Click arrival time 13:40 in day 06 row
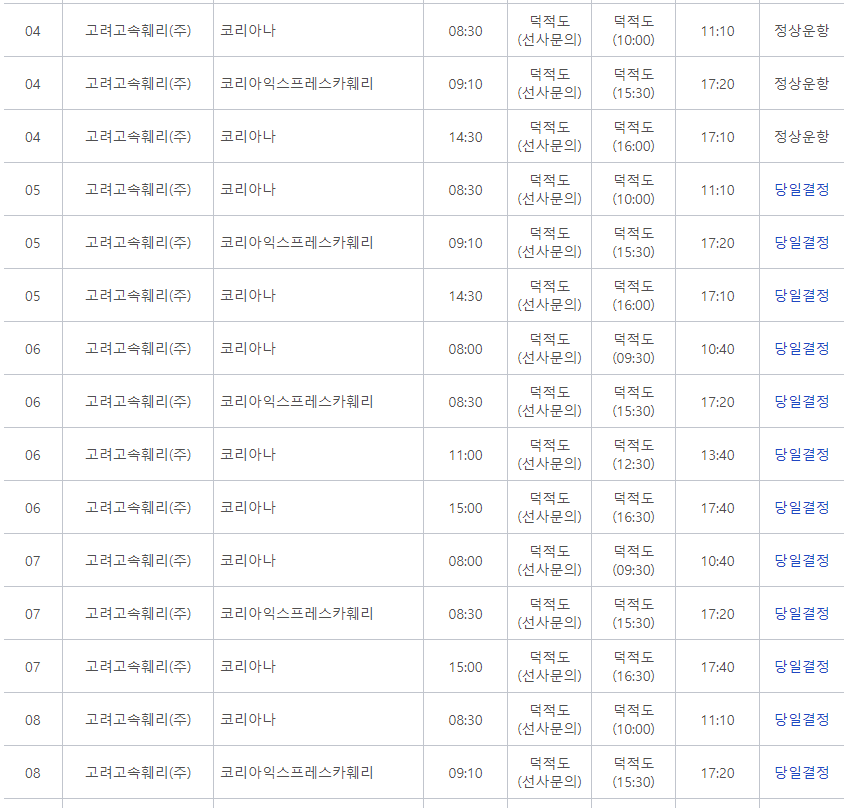The width and height of the screenshot is (848, 808). (717, 455)
